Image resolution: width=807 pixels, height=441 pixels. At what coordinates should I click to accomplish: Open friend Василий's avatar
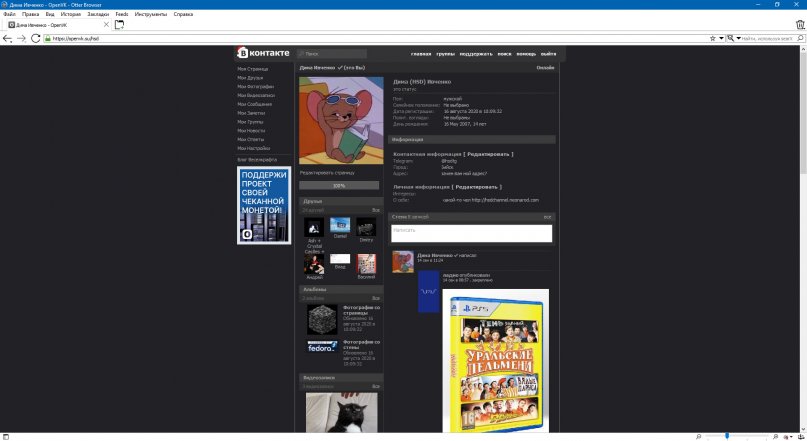click(366, 264)
